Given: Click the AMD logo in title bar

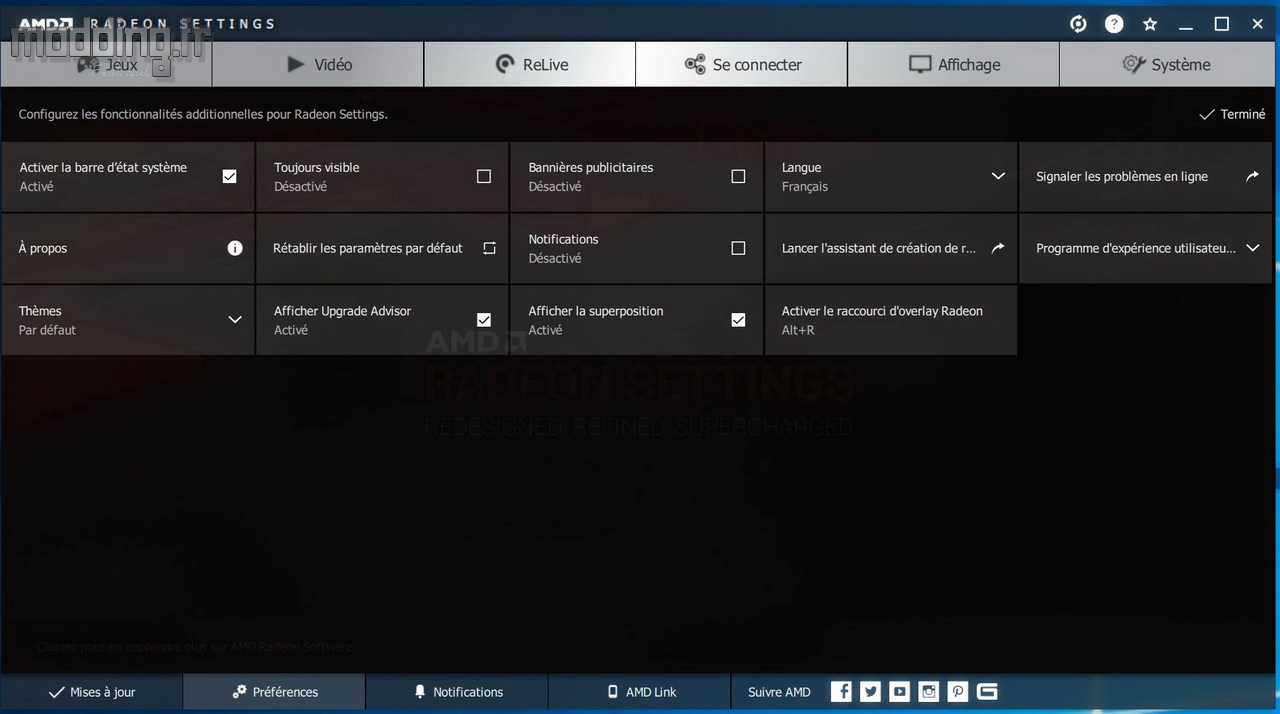Looking at the screenshot, I should (x=45, y=24).
